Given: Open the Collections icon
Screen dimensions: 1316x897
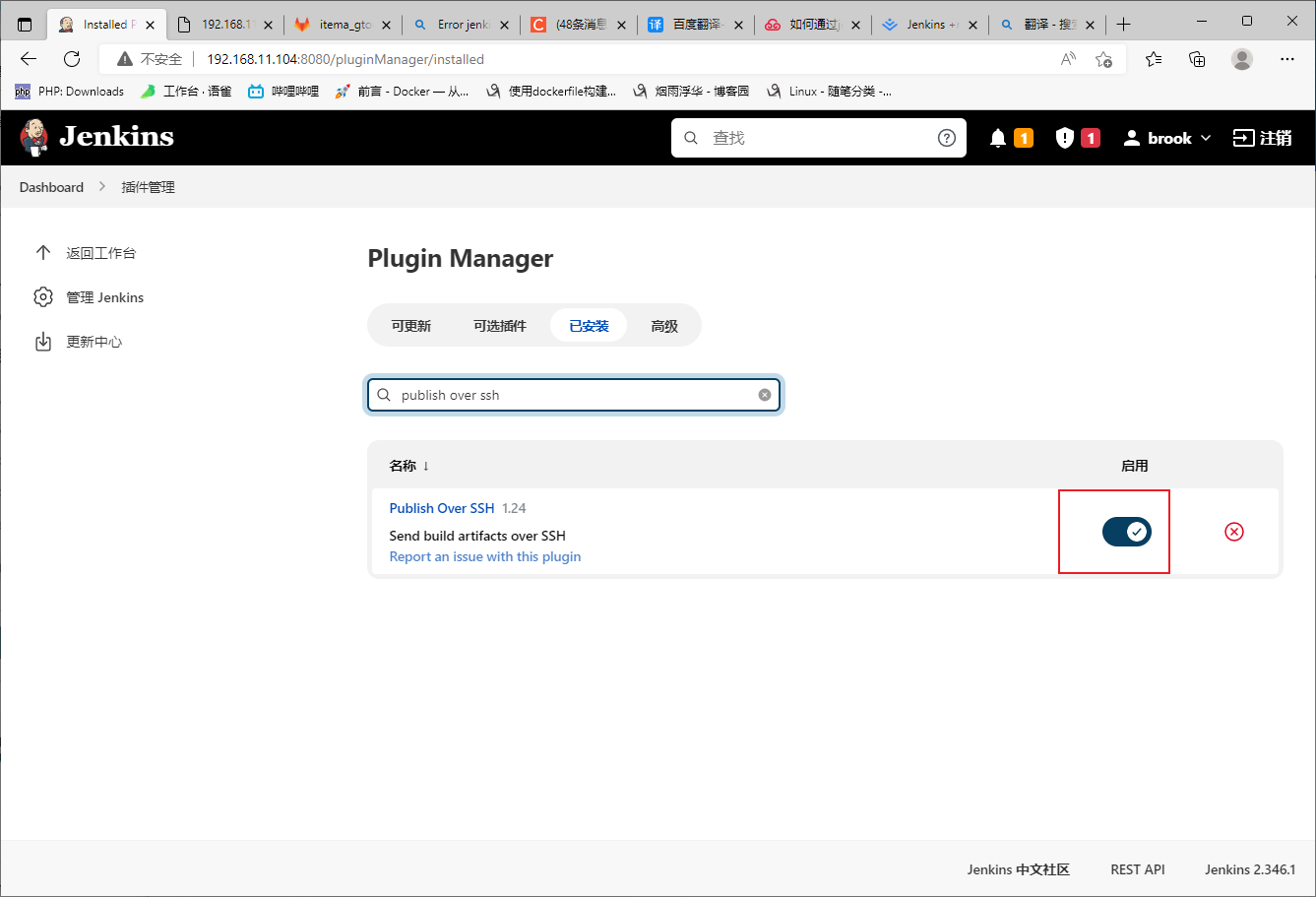Looking at the screenshot, I should [1197, 59].
